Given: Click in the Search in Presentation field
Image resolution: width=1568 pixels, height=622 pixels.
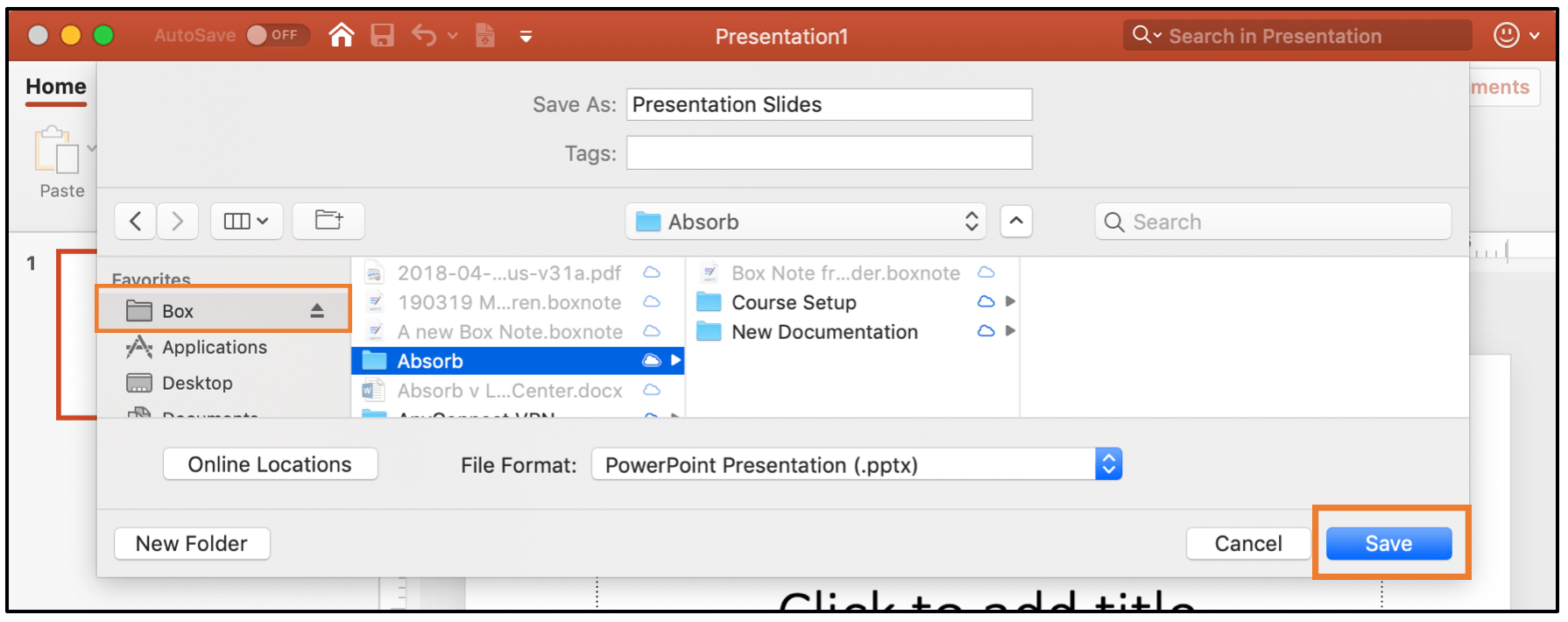Looking at the screenshot, I should 1297,36.
